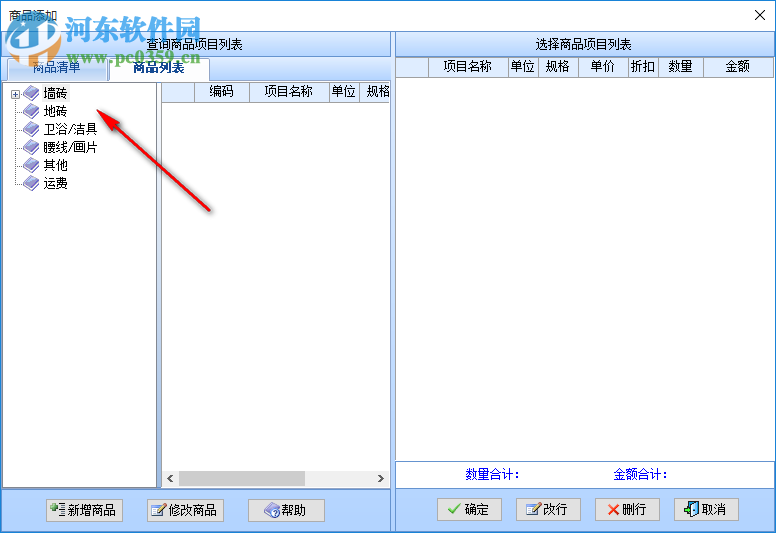Click the book icon beside 其他
This screenshot has height=533, width=776.
click(x=31, y=165)
